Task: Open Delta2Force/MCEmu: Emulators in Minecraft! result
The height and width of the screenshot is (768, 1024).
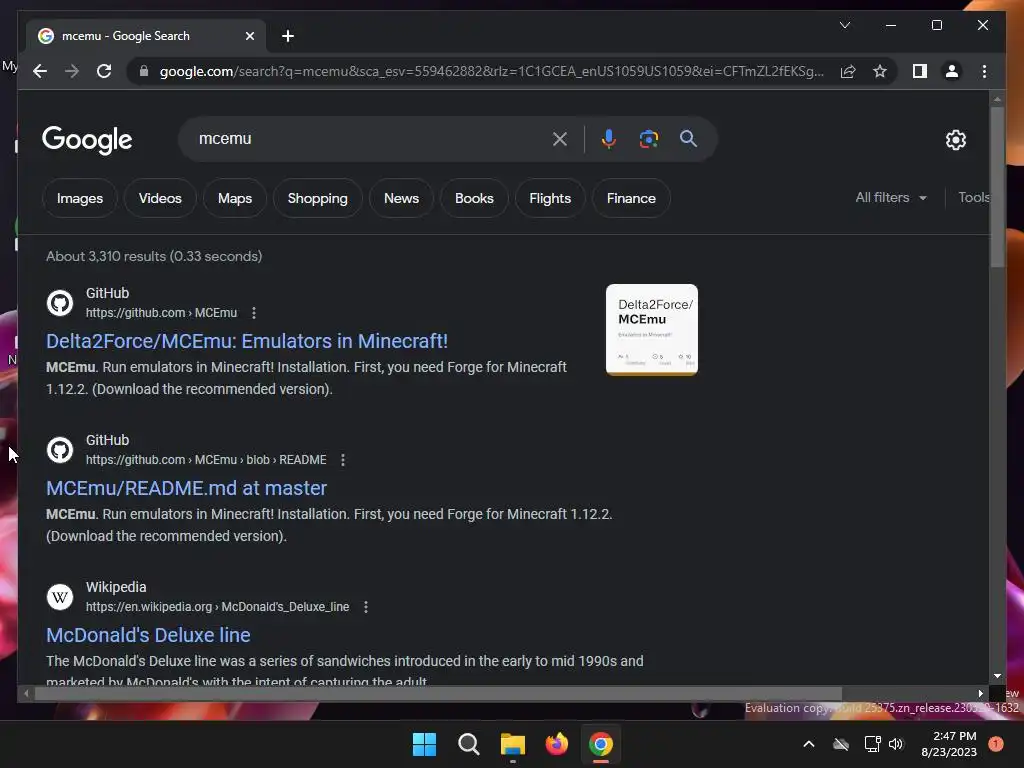Action: point(247,341)
